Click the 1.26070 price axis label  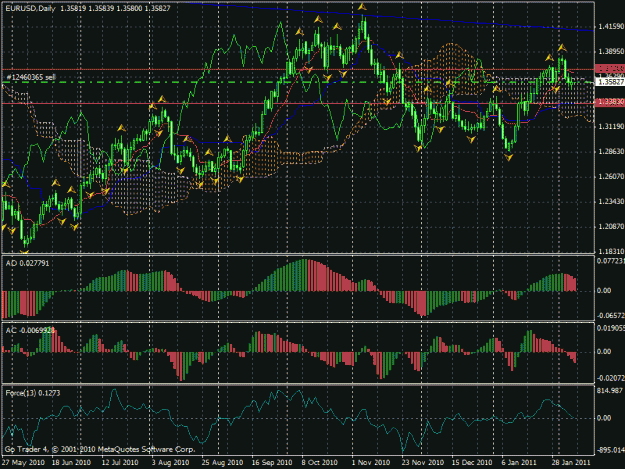tap(611, 177)
